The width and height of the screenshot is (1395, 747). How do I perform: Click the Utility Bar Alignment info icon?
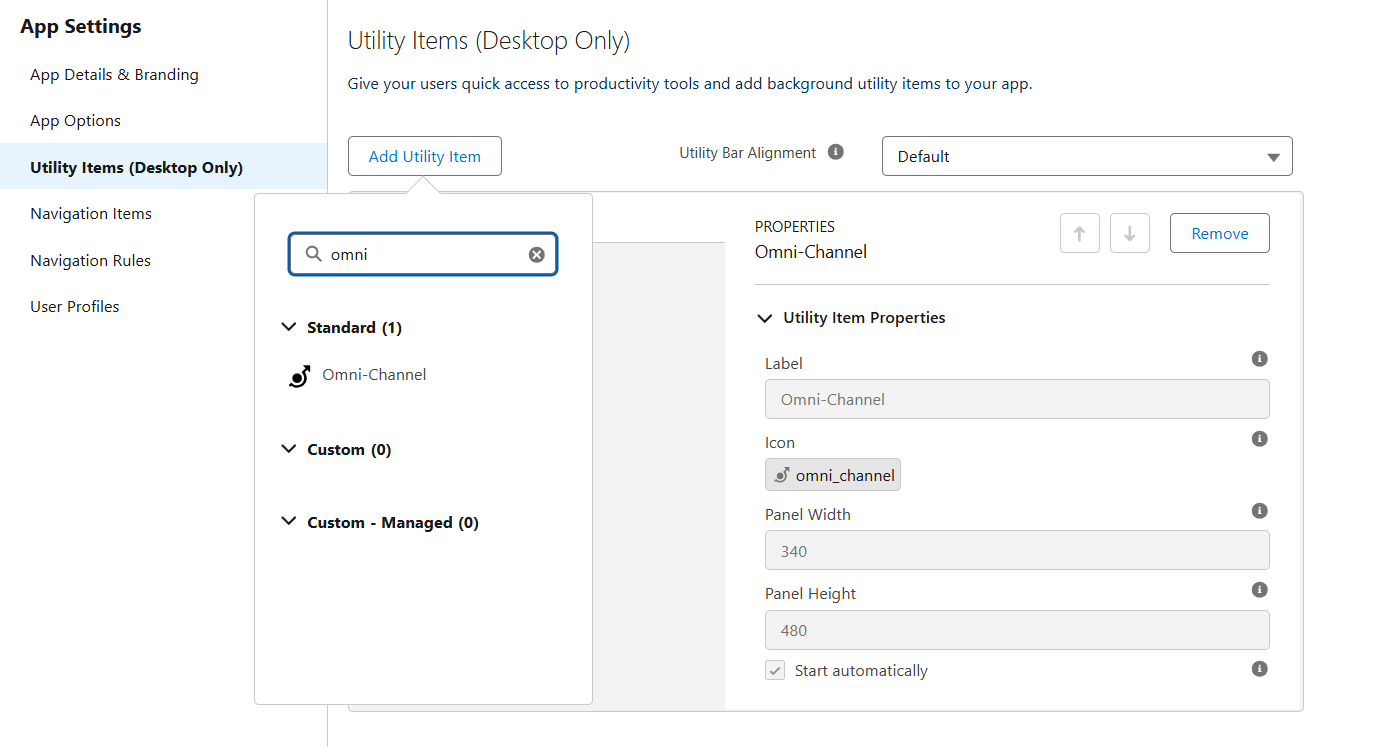(x=836, y=153)
